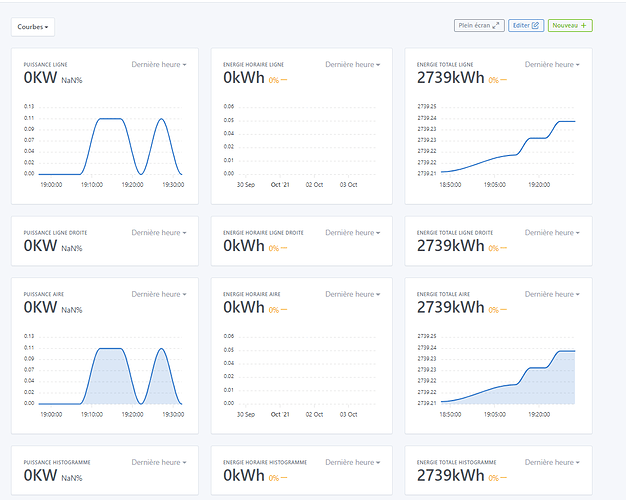
Task: Click the 0KW value under Puissance Ligne Droite
Action: (40, 246)
